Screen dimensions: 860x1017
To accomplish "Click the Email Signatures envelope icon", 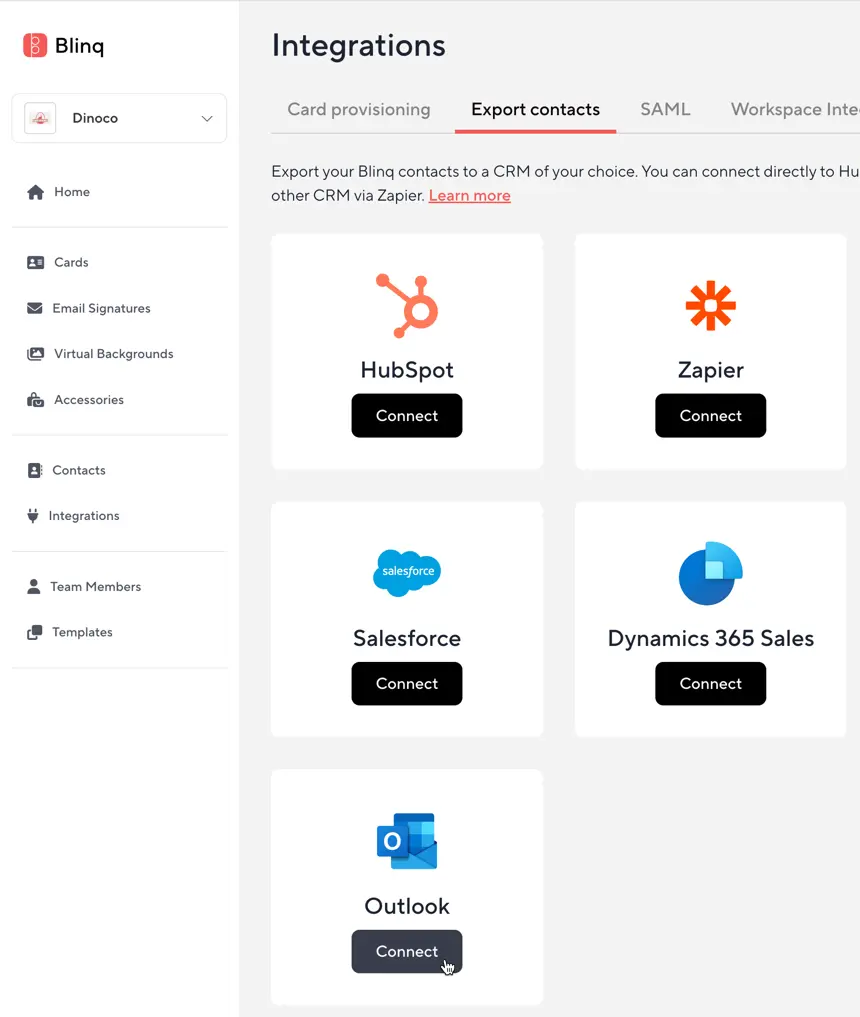I will [x=35, y=308].
